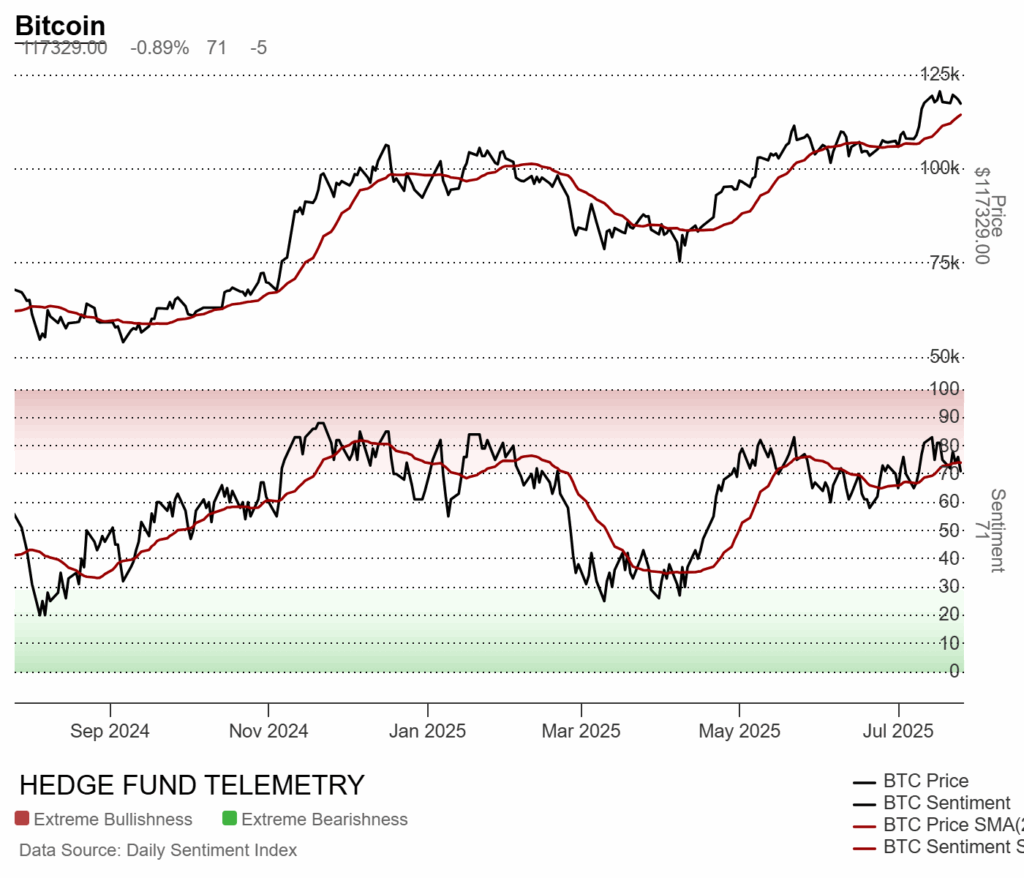Click the Hedge Fund Telemetry heading

tap(192, 785)
